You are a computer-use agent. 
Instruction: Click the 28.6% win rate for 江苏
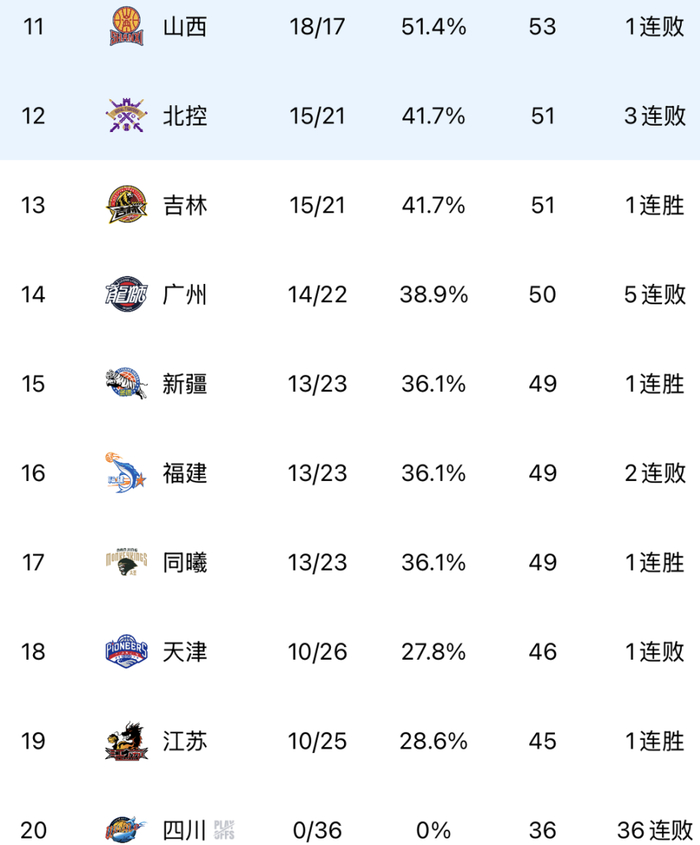[434, 742]
